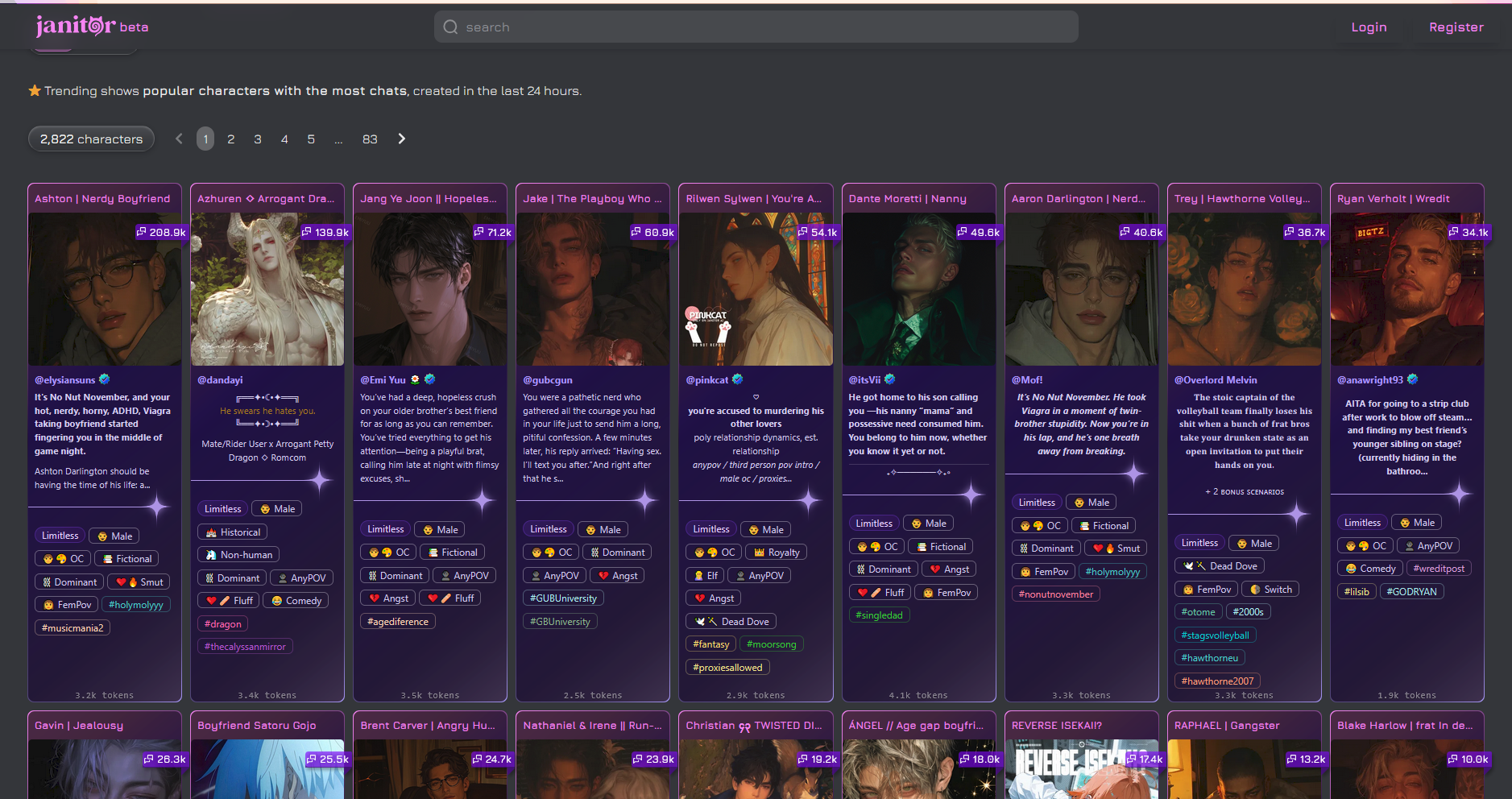Open creator profile @Overlord Melvin
The height and width of the screenshot is (799, 1512).
(x=1216, y=379)
